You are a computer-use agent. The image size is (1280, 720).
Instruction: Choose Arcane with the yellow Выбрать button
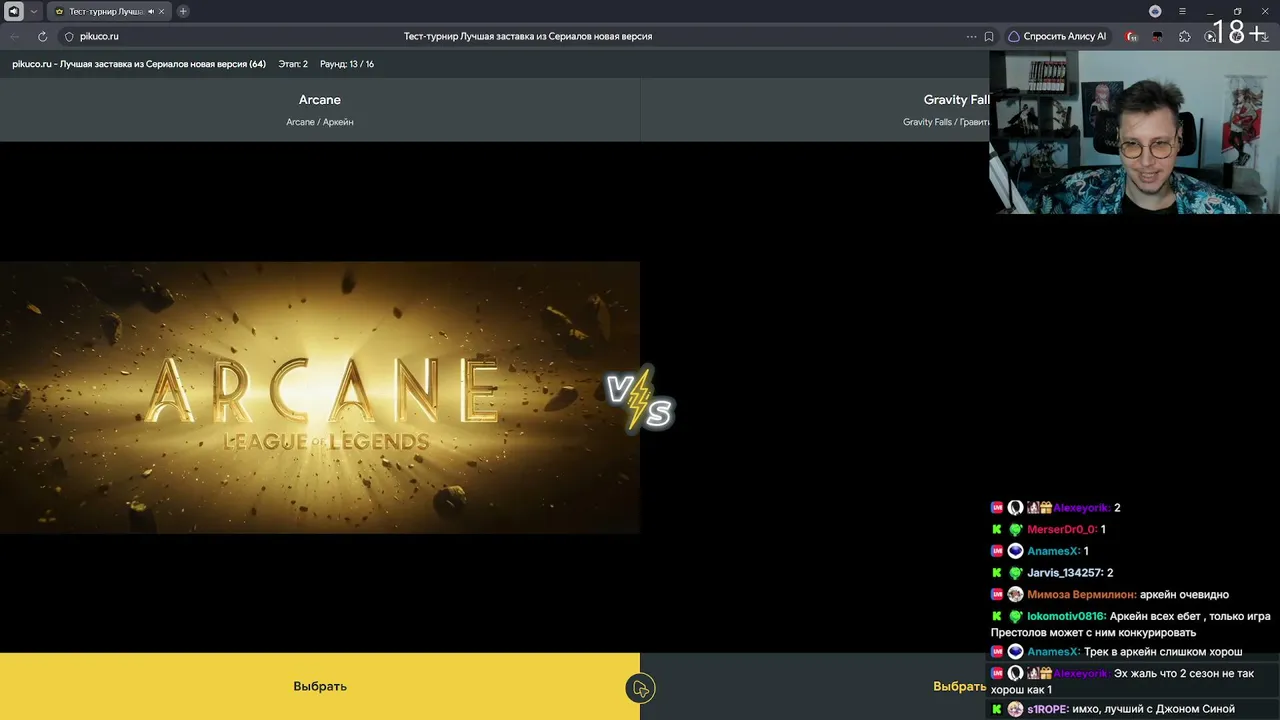320,686
